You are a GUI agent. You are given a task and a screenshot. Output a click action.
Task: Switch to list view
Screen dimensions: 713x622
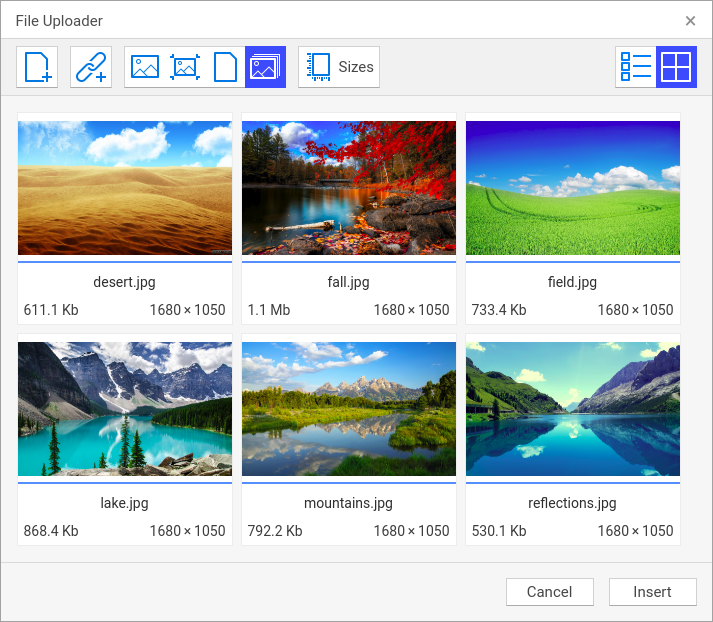coord(636,67)
